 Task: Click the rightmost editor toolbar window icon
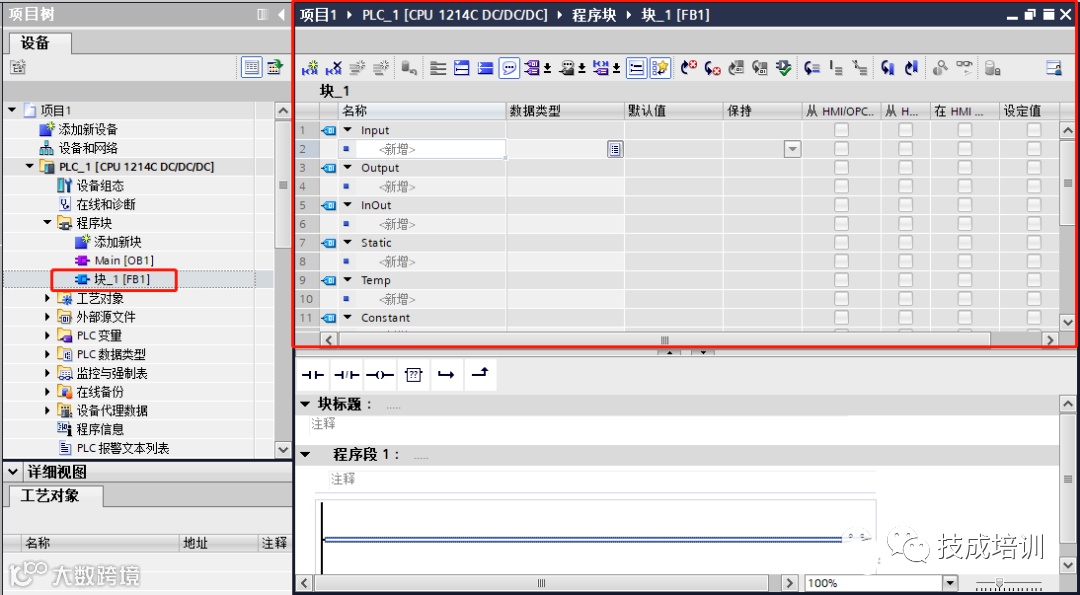pyautogui.click(x=1053, y=67)
